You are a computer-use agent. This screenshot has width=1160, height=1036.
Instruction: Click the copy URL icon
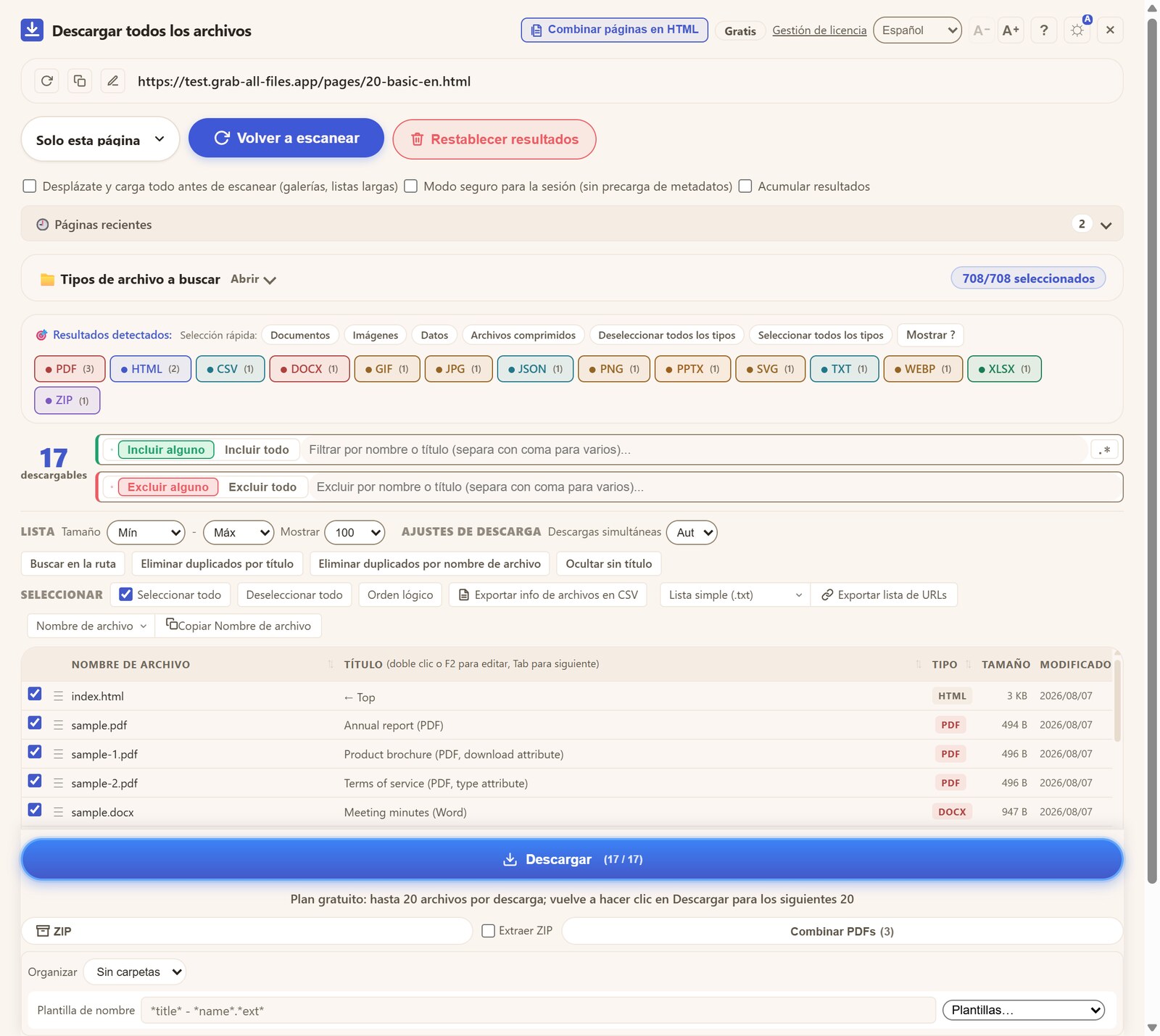point(80,81)
